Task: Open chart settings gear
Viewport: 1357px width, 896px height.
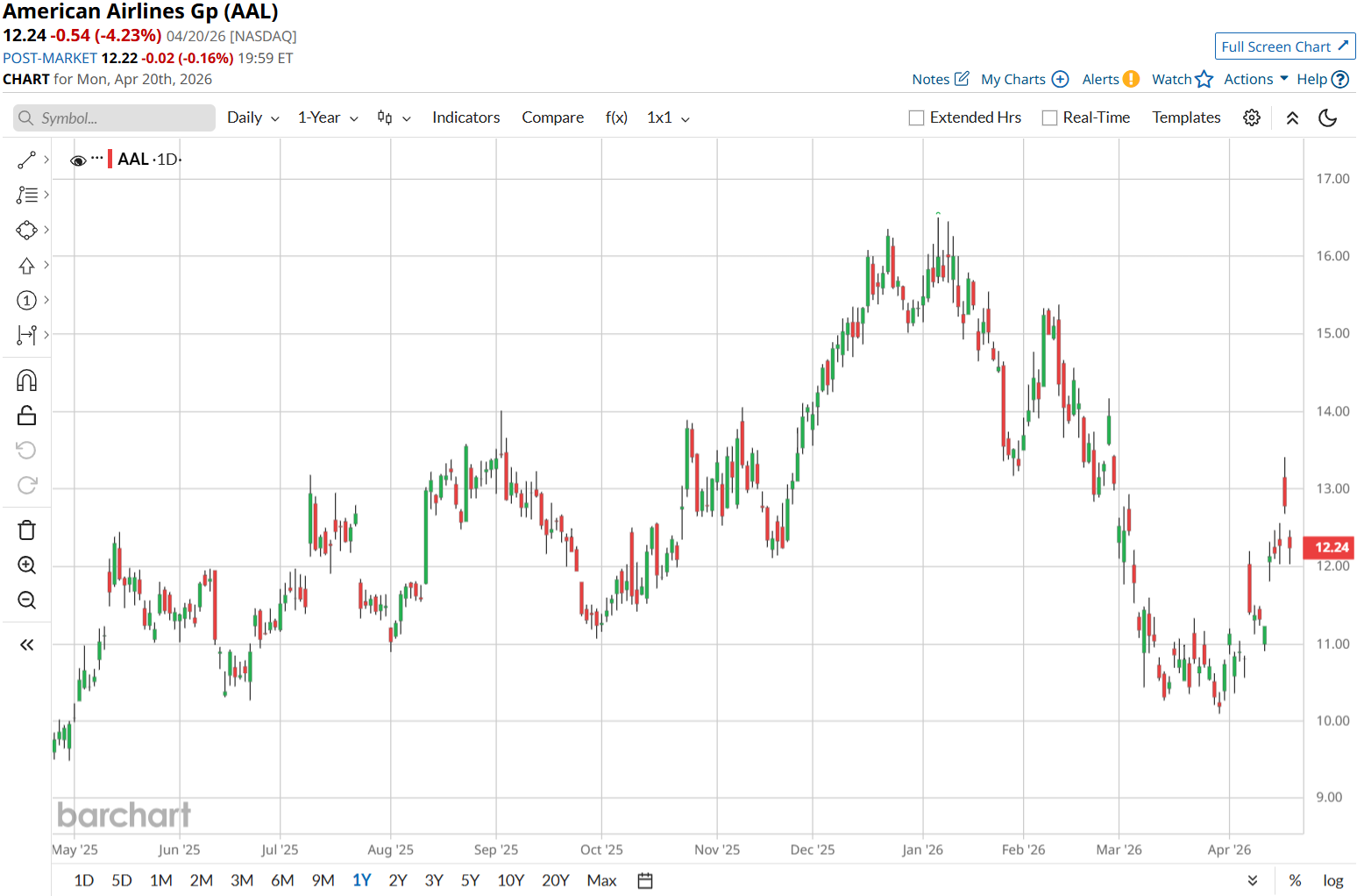Action: 1252,117
